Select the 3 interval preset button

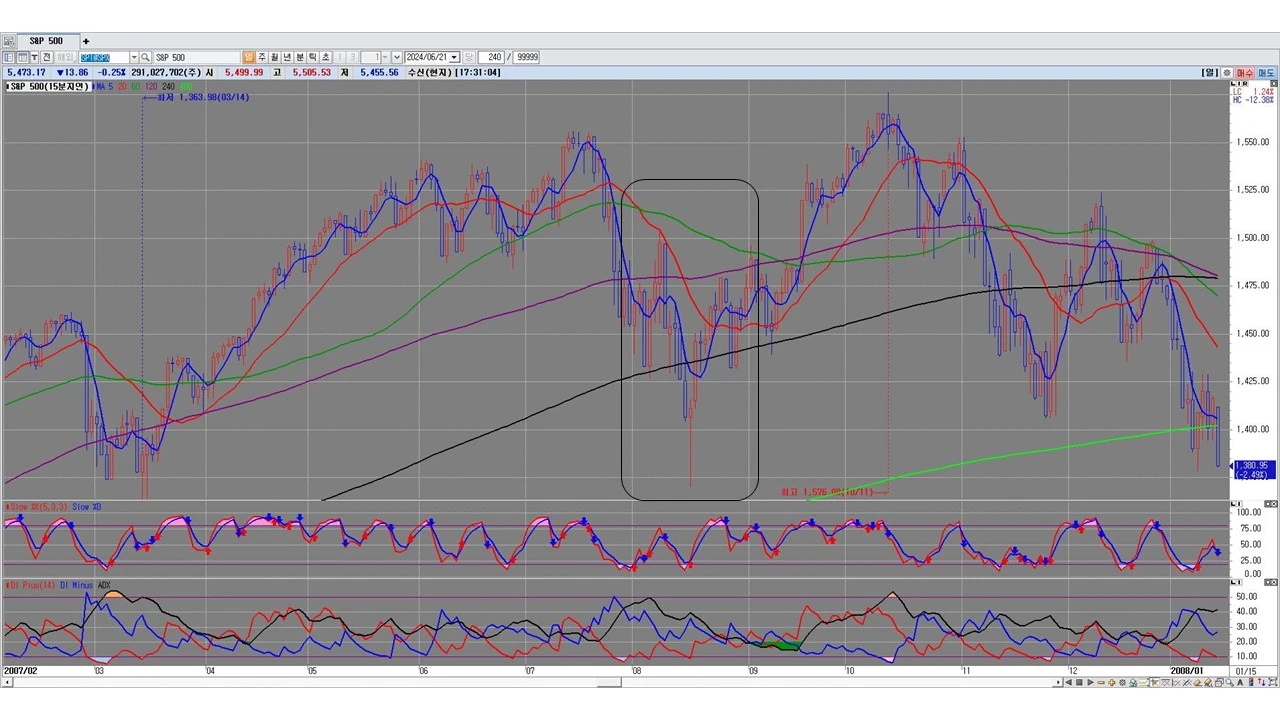pos(353,58)
